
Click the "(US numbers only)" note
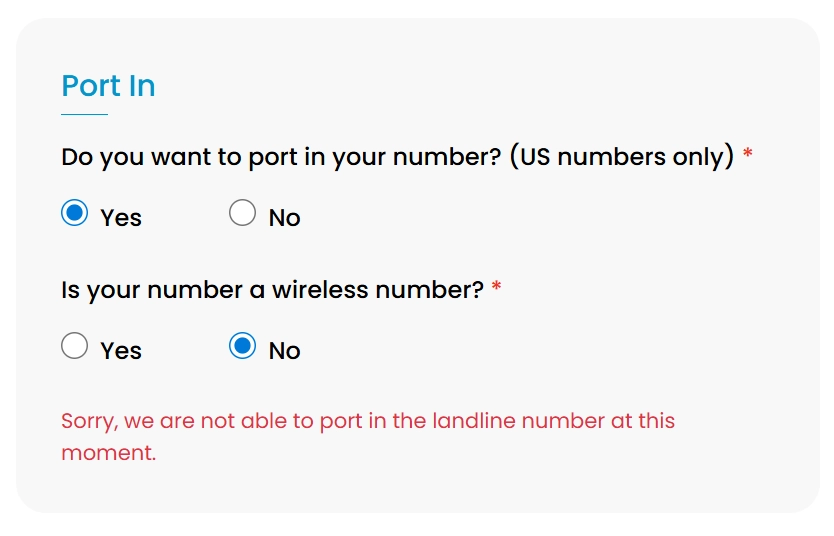pos(622,157)
